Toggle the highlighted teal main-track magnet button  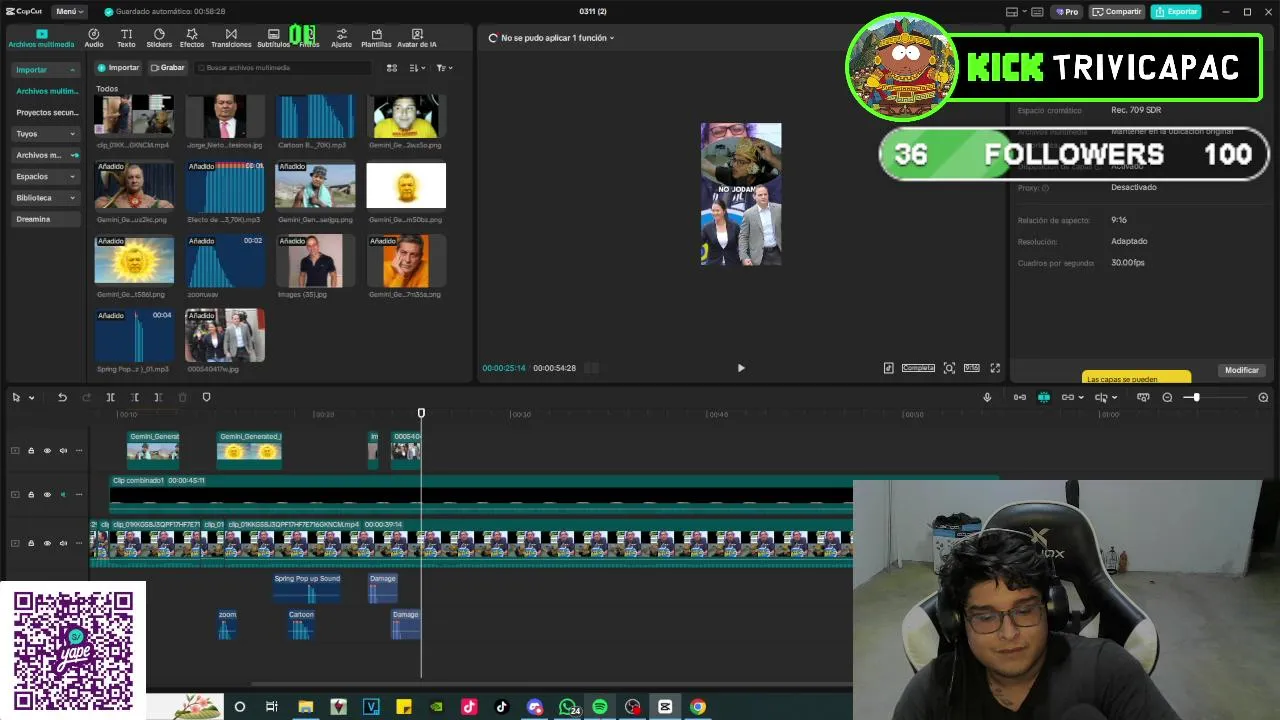[x=1043, y=397]
